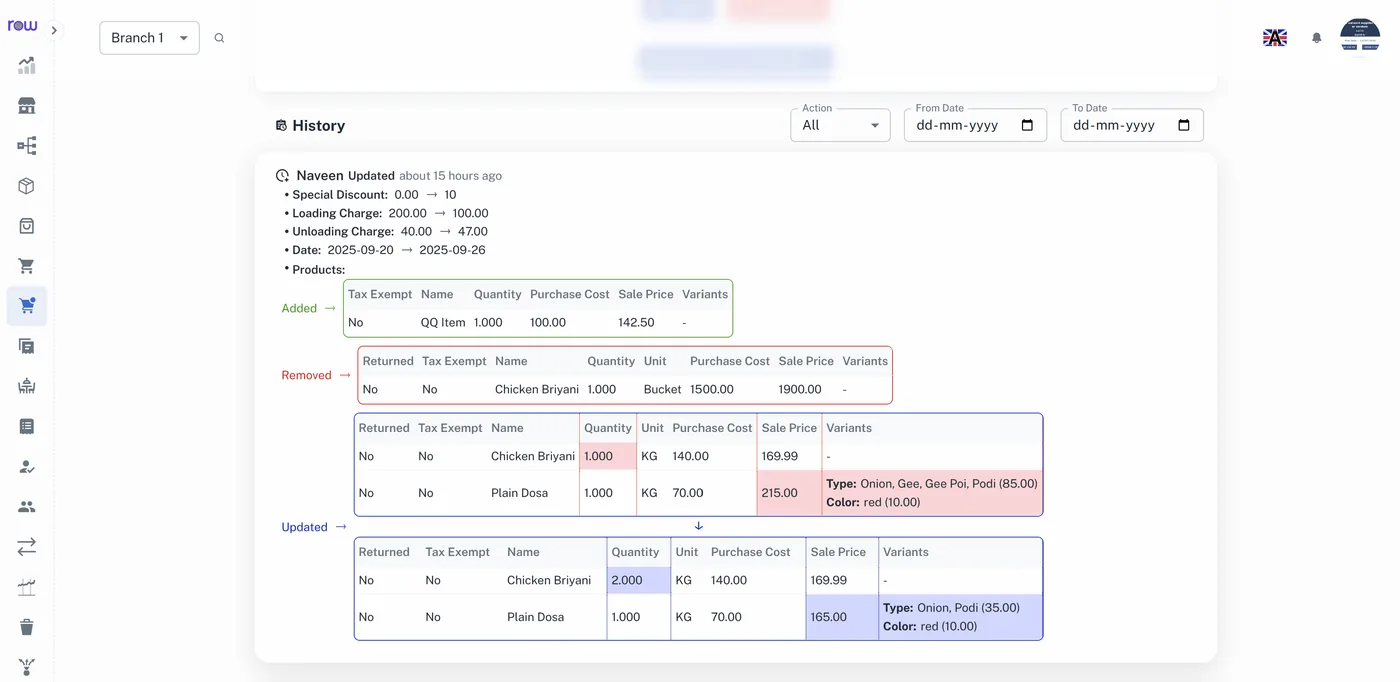Viewport: 1400px width, 682px height.
Task: Open the user profile avatar
Action: coord(1360,38)
